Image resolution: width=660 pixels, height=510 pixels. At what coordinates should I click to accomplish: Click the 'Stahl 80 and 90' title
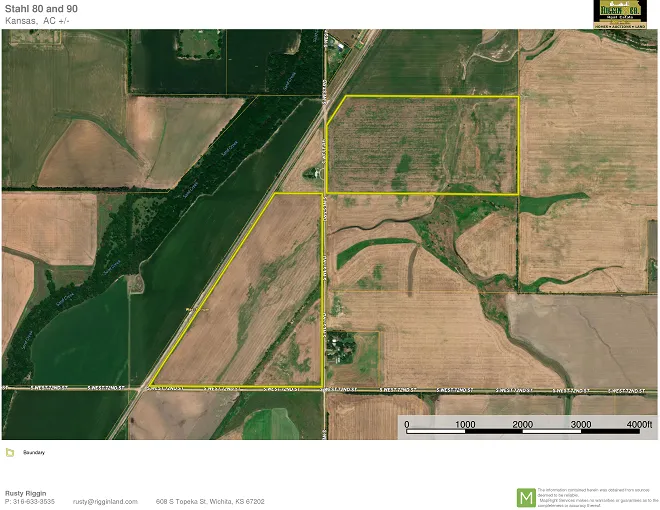[42, 9]
